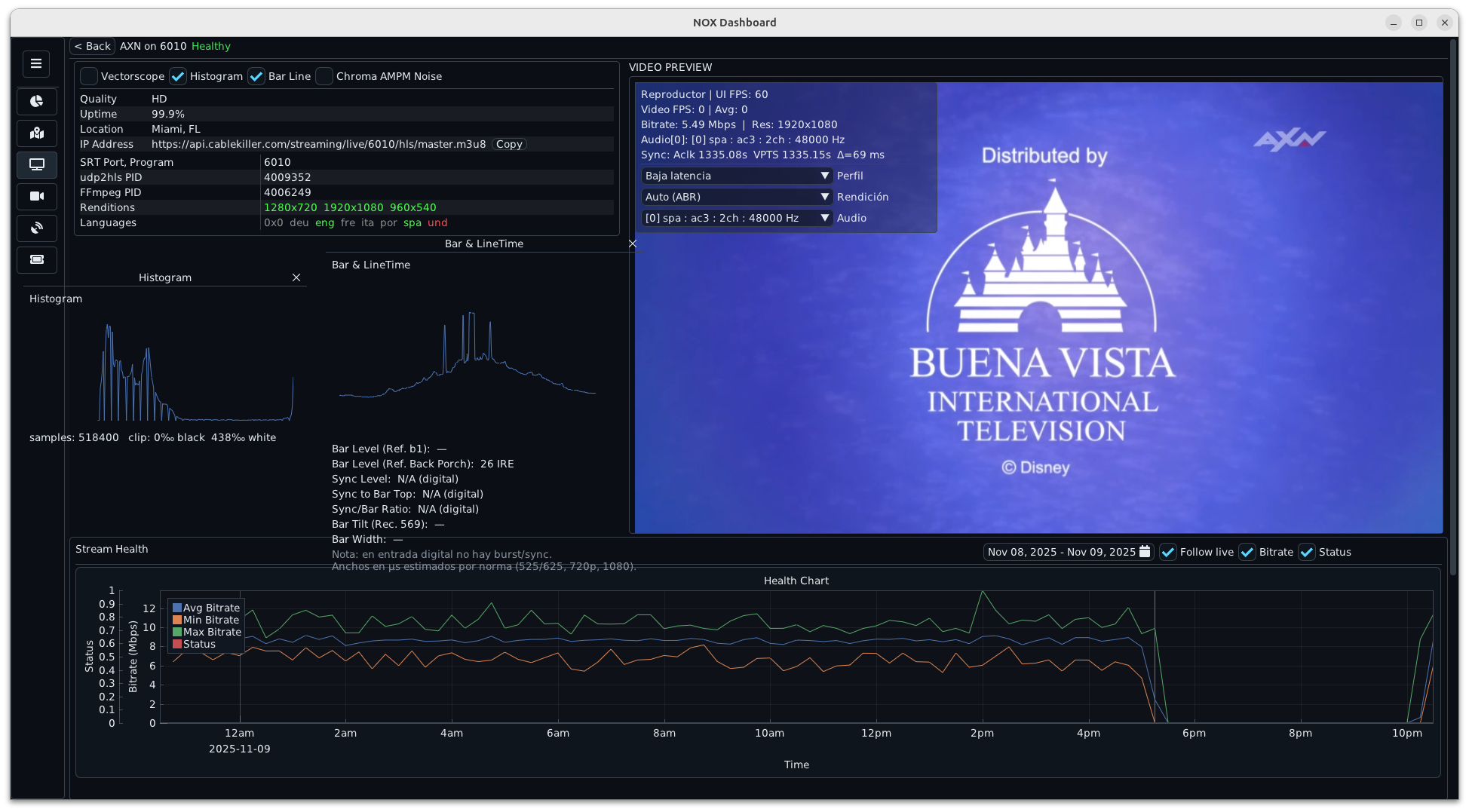
Task: Uncheck the Bar Line checkbox
Action: click(x=256, y=76)
